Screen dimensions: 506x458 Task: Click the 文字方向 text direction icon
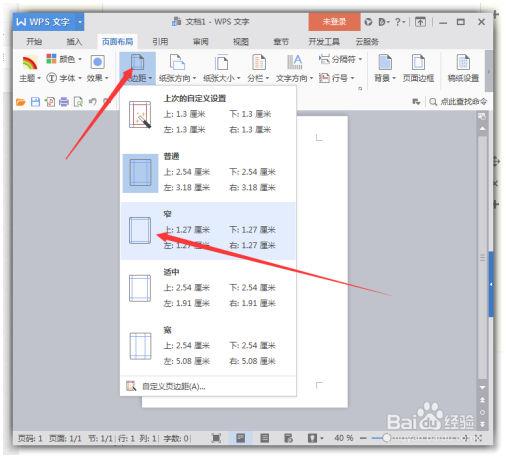click(x=294, y=62)
